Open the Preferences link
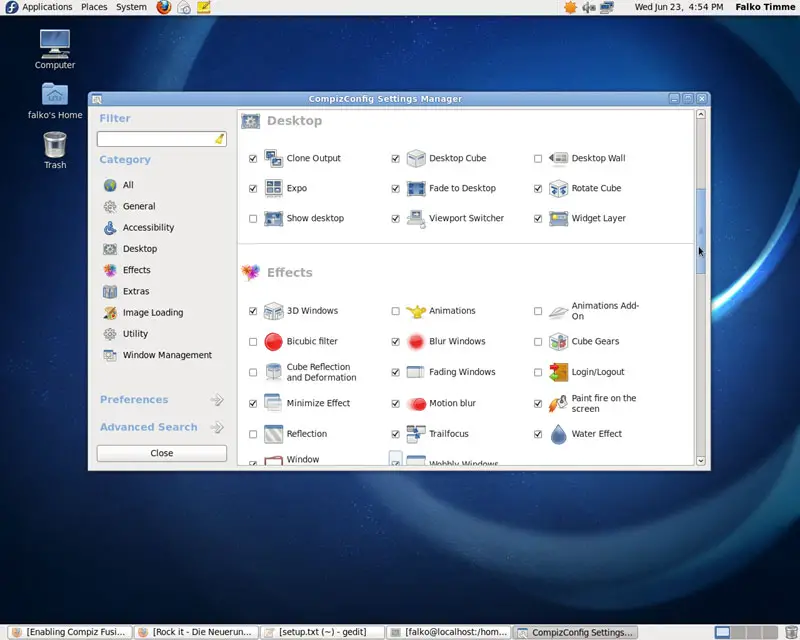Viewport: 800px width, 640px height. (x=134, y=400)
